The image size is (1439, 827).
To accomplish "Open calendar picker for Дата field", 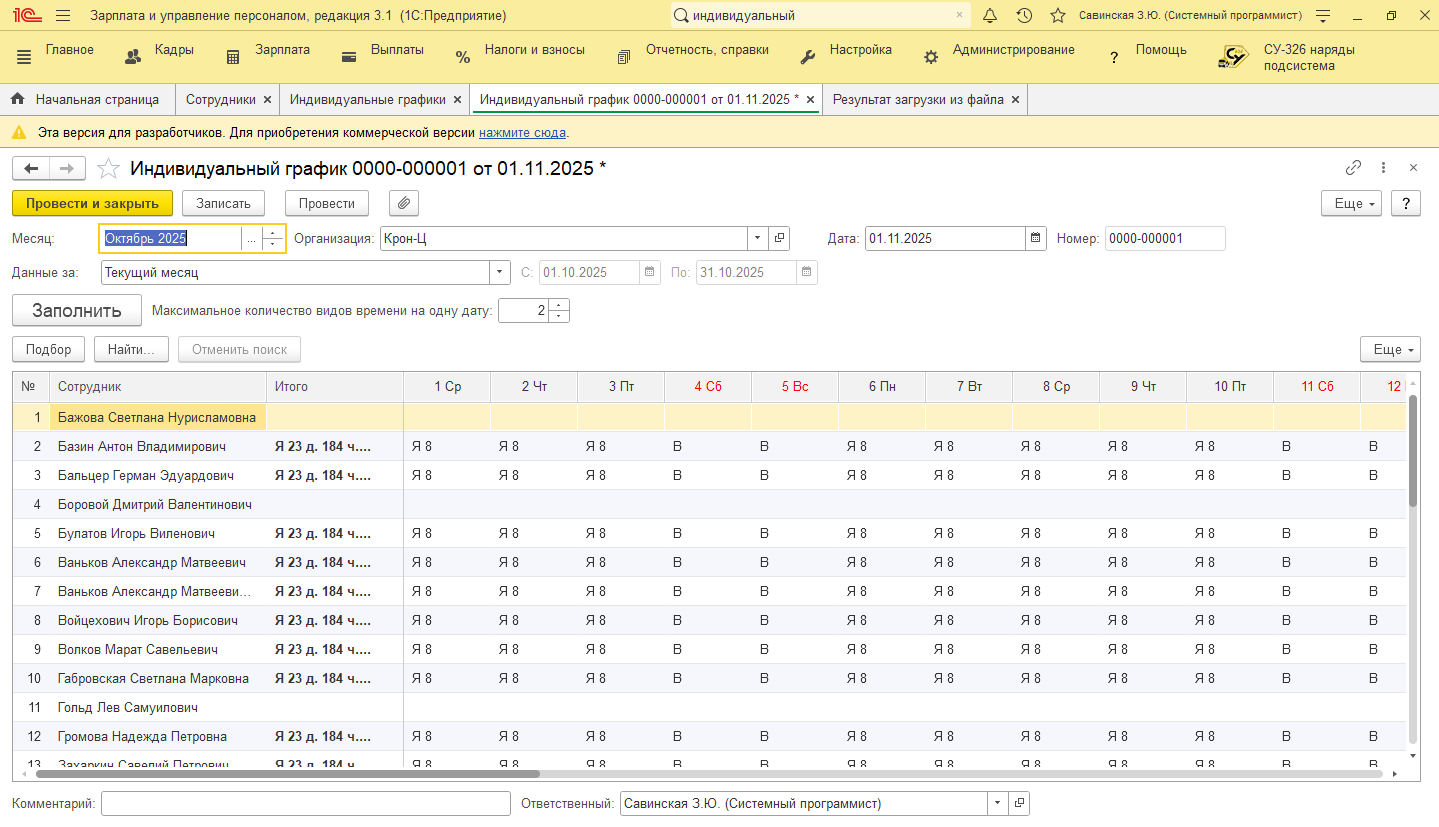I will (1036, 239).
